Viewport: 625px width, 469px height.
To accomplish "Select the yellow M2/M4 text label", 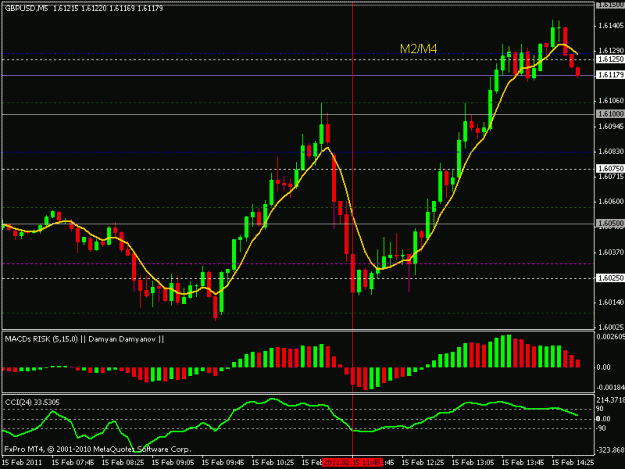I will coord(419,49).
